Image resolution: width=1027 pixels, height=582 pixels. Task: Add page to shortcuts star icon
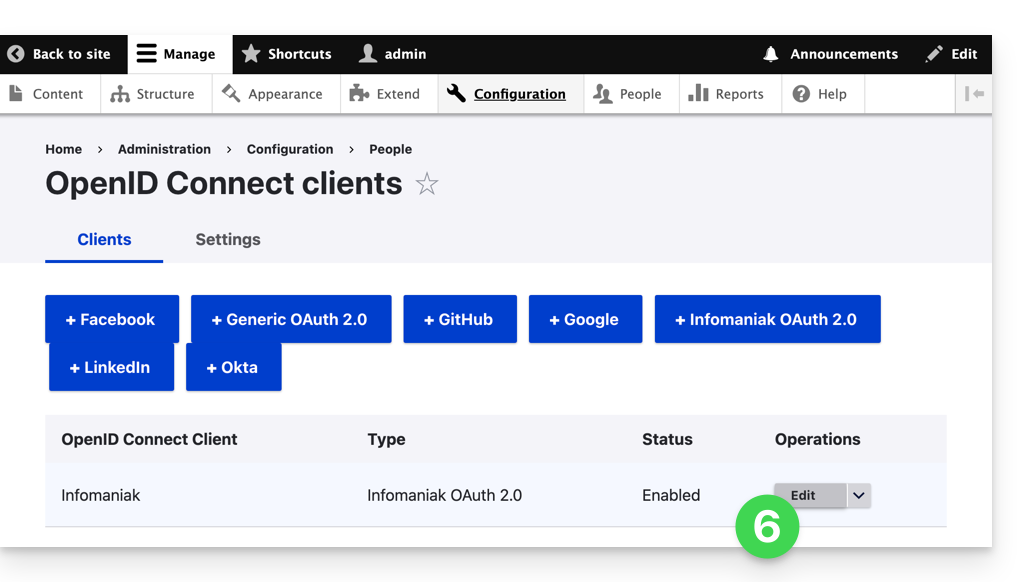pos(426,184)
